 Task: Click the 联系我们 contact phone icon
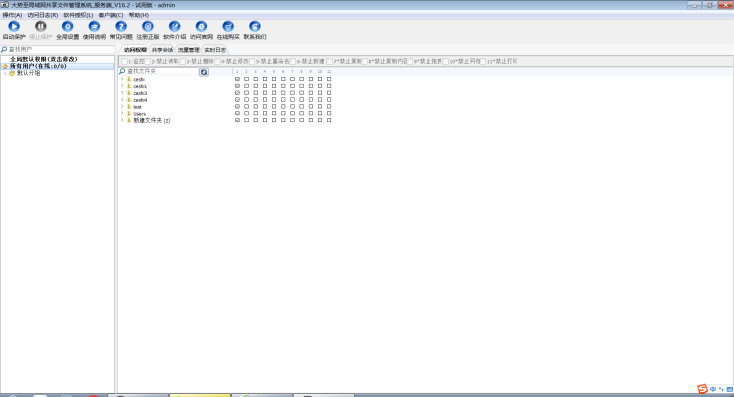click(255, 27)
